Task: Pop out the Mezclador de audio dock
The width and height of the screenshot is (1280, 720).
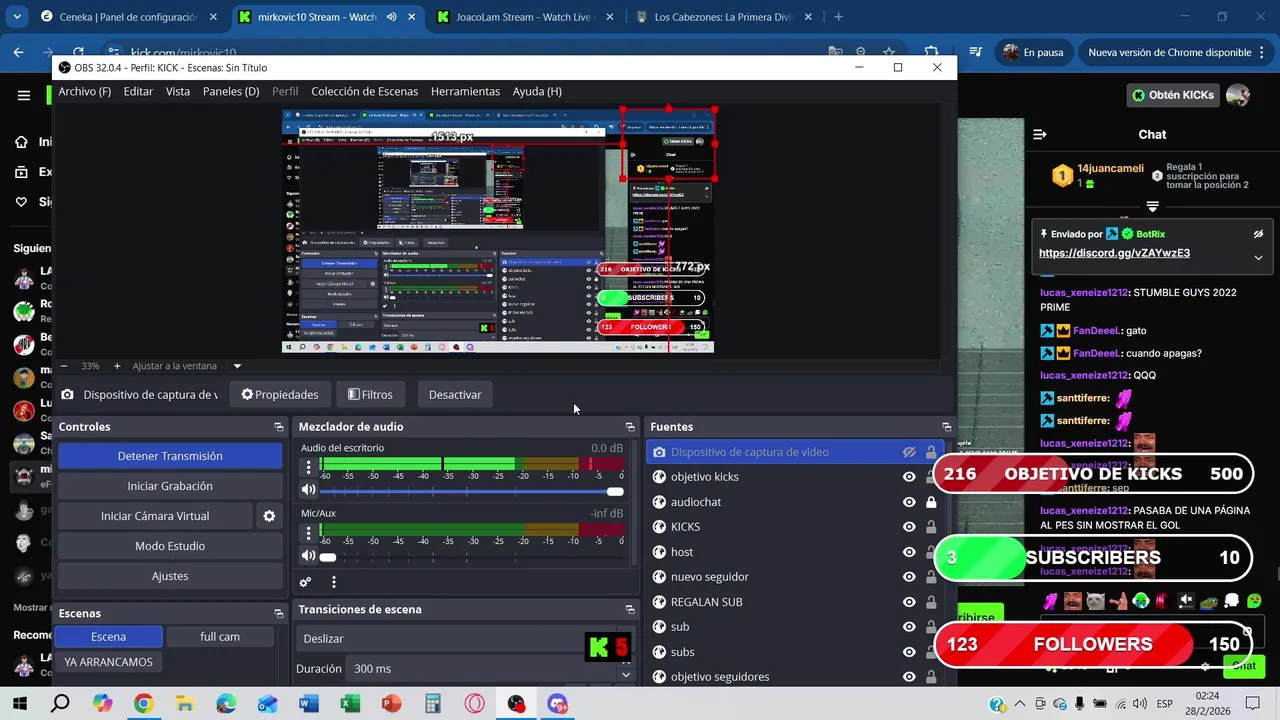Action: coord(630,427)
